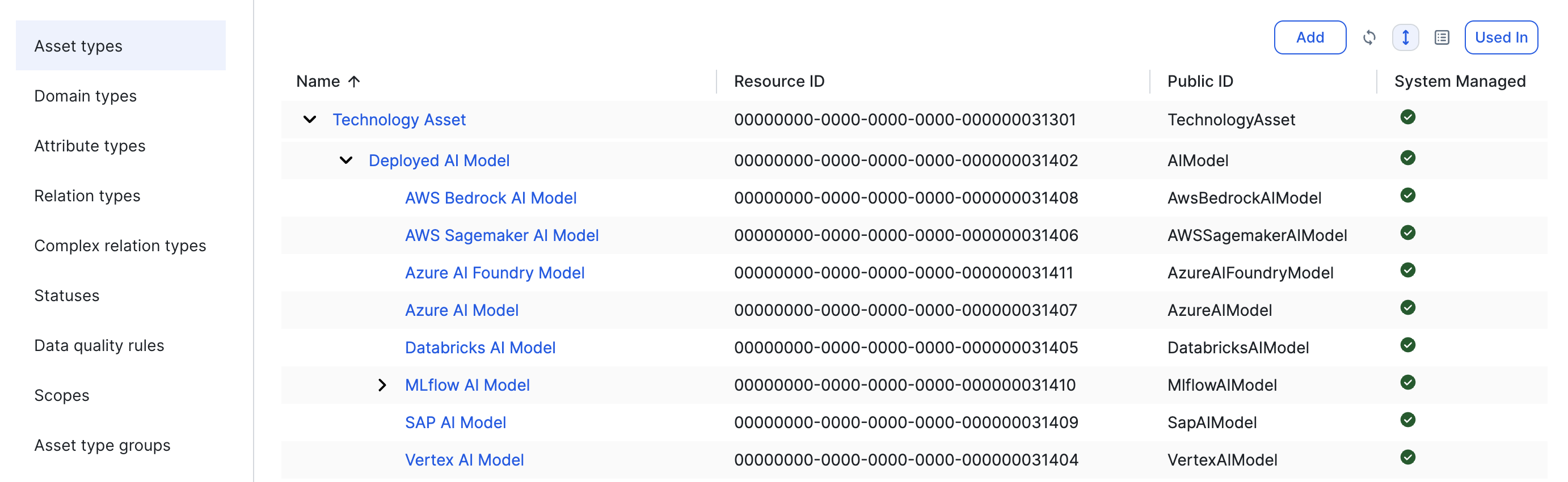Screen dimensions: 1568x482
Task: Switch to Relation types in sidebar
Action: point(87,196)
